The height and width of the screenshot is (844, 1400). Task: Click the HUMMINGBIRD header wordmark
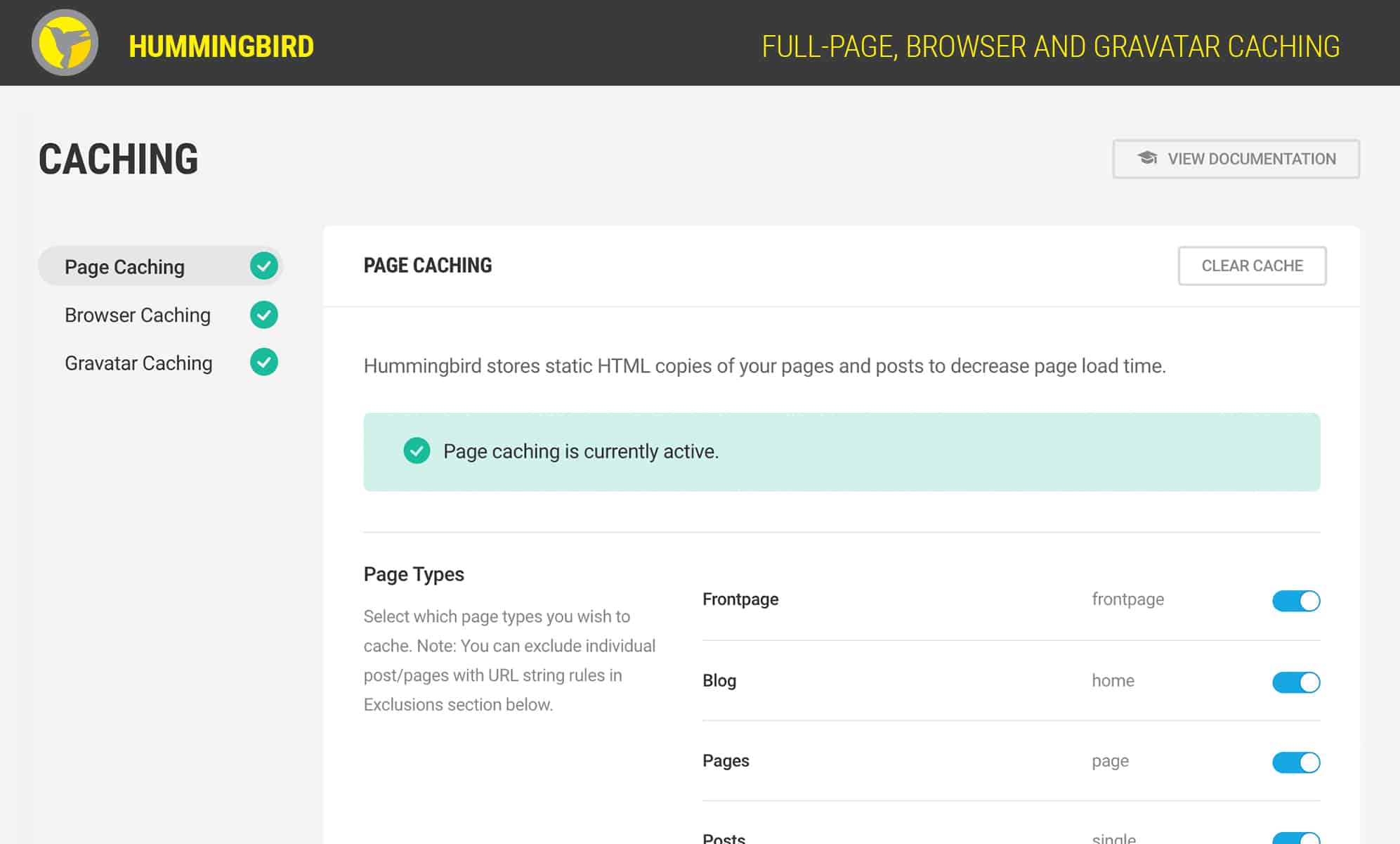pos(220,46)
